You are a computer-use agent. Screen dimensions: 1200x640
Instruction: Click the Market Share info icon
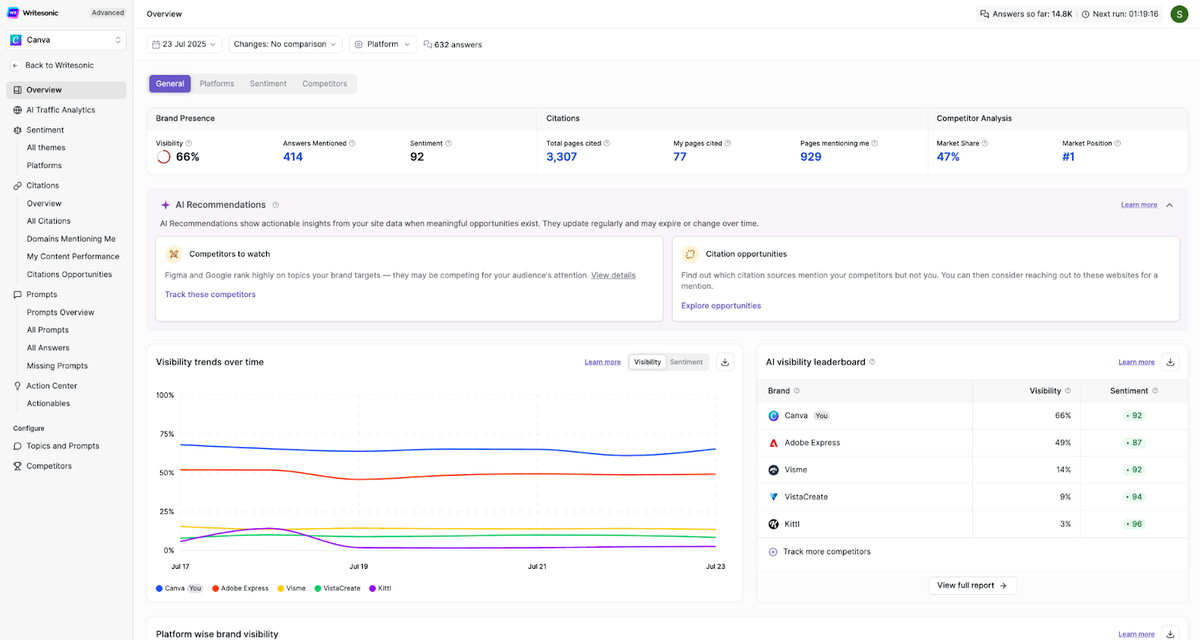(986, 143)
